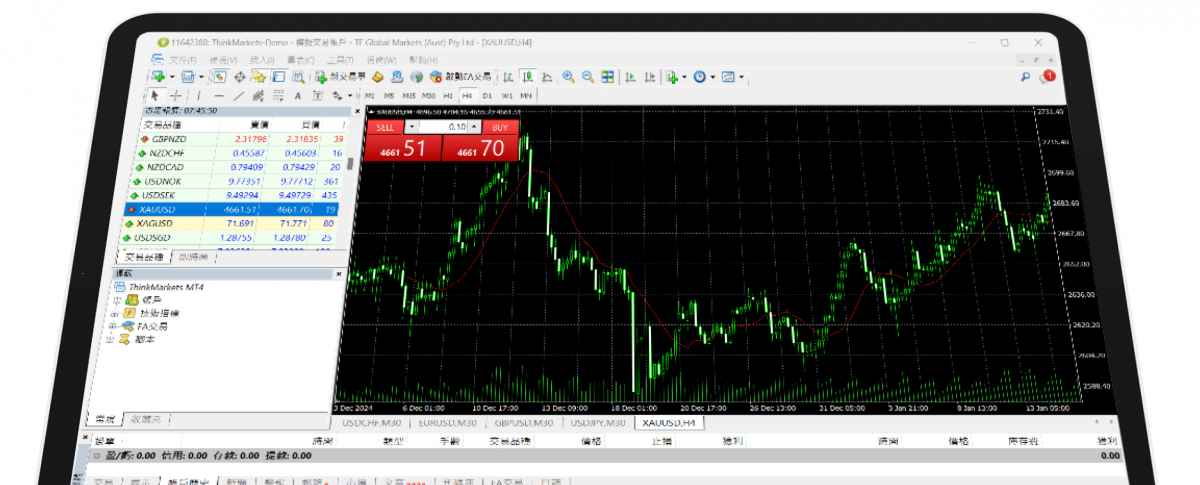Screen dimensions: 1200x485
Task: Expand the Accounts node in Navigator
Action: point(116,299)
